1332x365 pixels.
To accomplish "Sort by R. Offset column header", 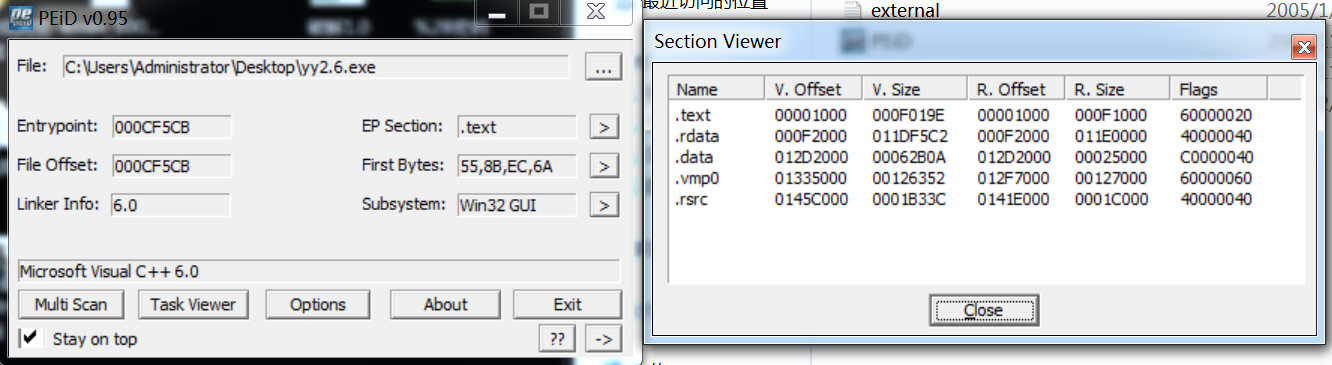I will (x=1015, y=89).
